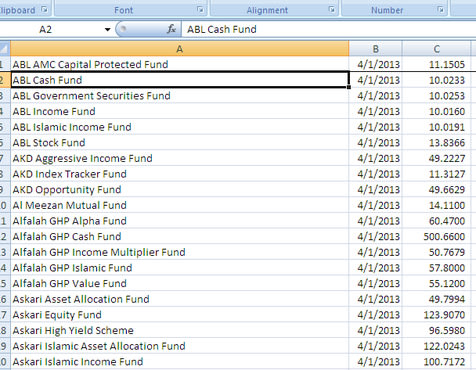This screenshot has height=370, width=476.
Task: Select cell Alfalah GHP Income Multiplier Fund
Action: 180,252
